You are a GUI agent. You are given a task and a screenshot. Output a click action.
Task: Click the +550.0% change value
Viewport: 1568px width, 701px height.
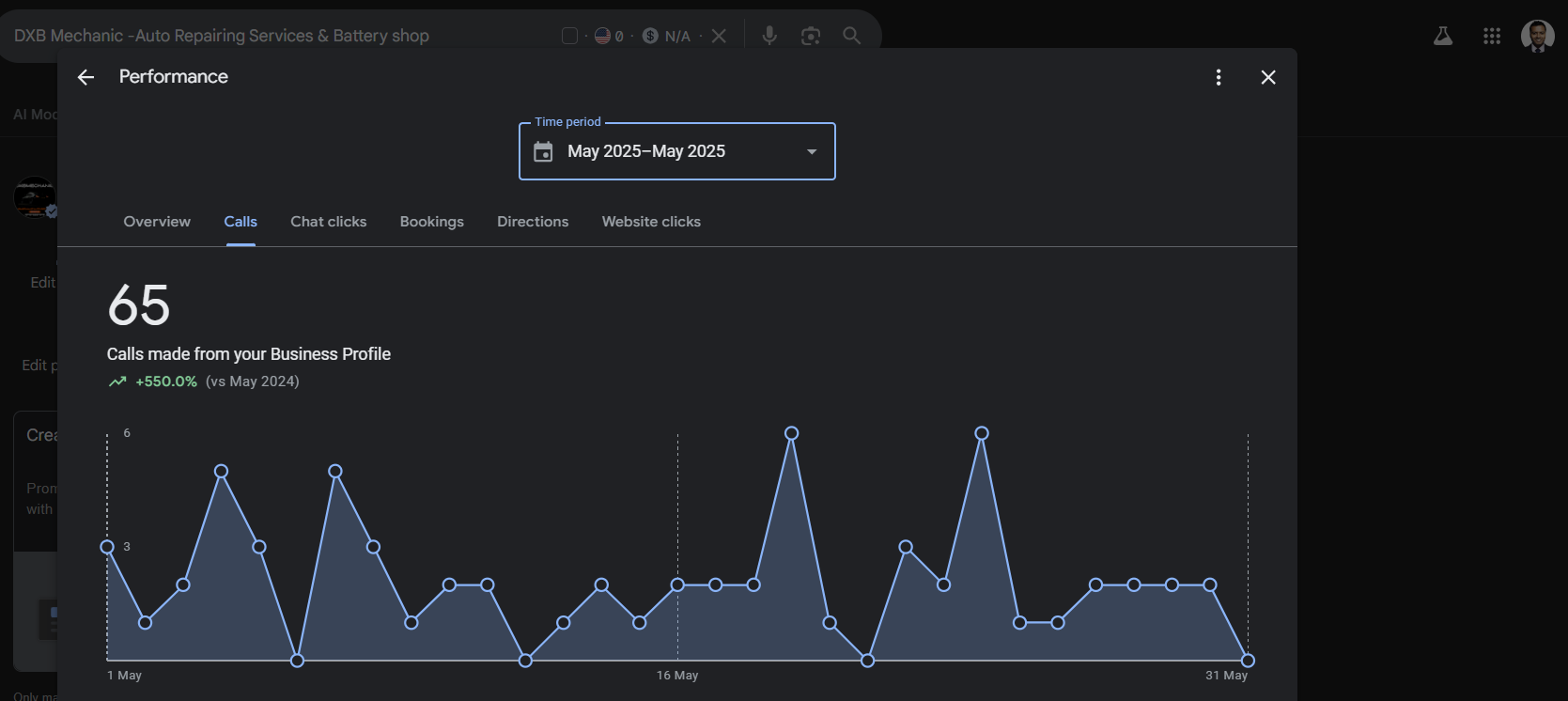point(166,382)
